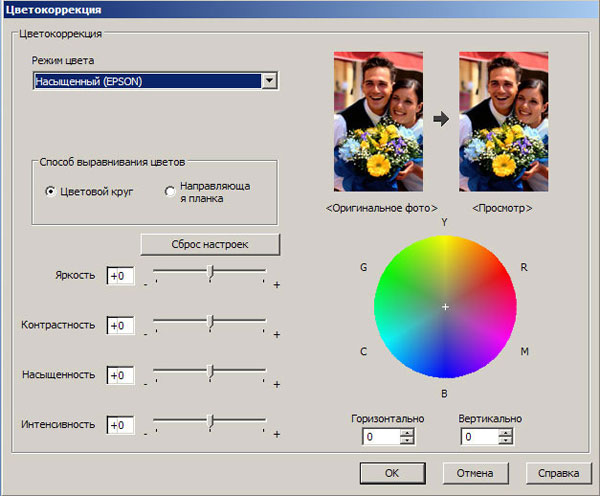The image size is (600, 496).
Task: Click the Просмотр preview thumbnail
Action: tap(504, 121)
